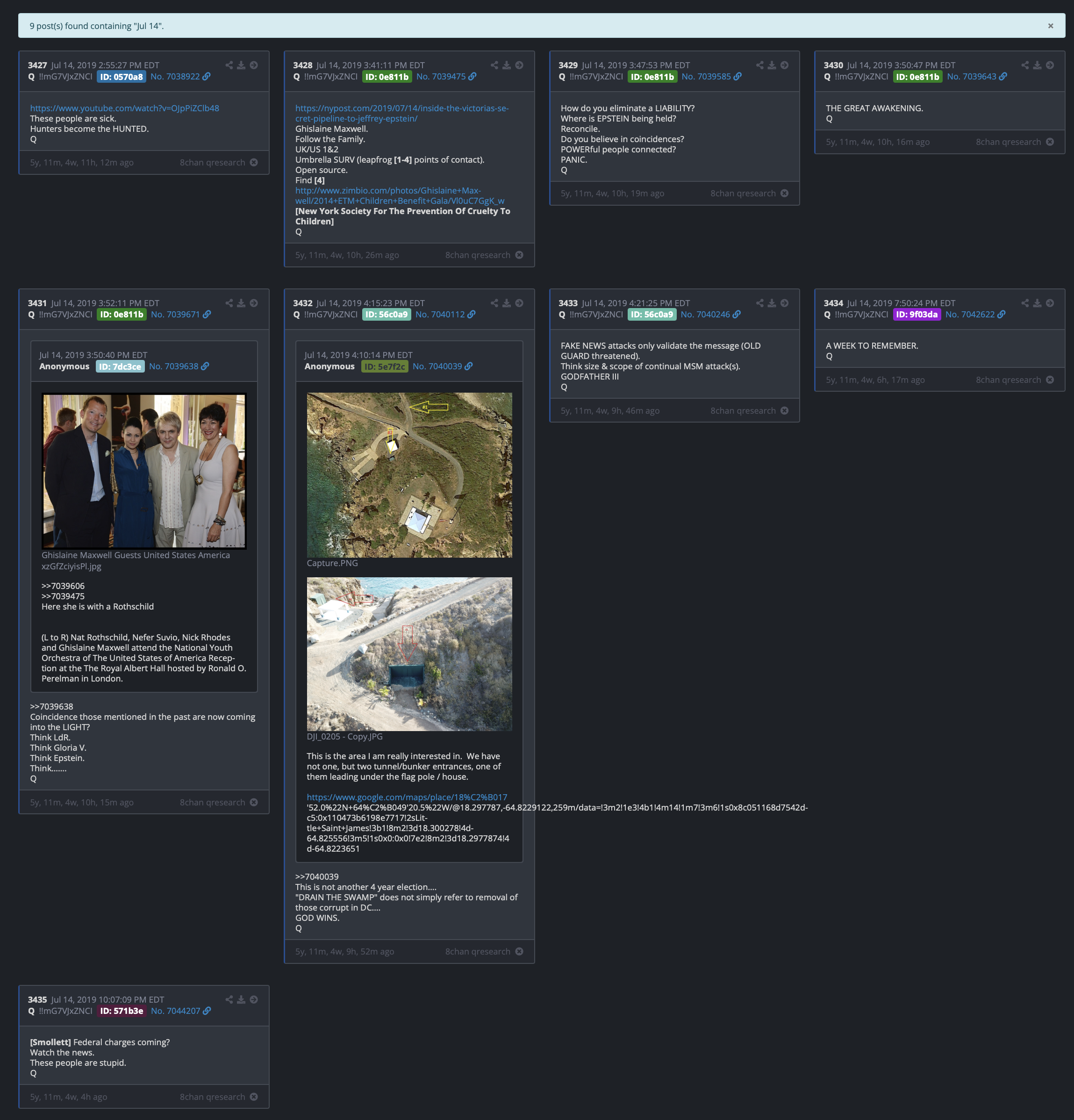Open anonymous post No. 7040039 link
The width and height of the screenshot is (1074, 1120).
(442, 366)
